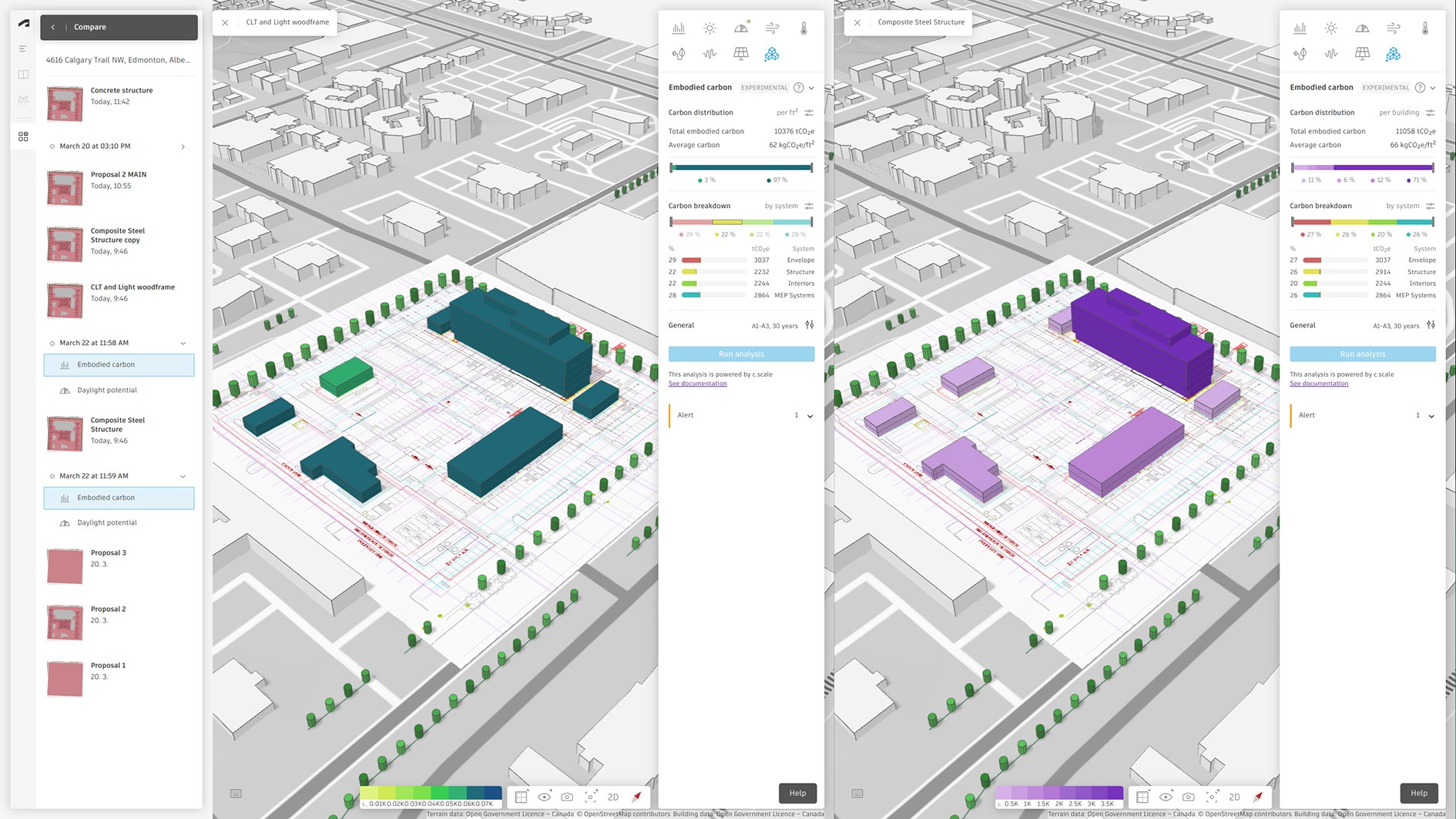This screenshot has height=819, width=1456.
Task: Open Solar panel analysis in left analysis panel
Action: pyautogui.click(x=740, y=54)
